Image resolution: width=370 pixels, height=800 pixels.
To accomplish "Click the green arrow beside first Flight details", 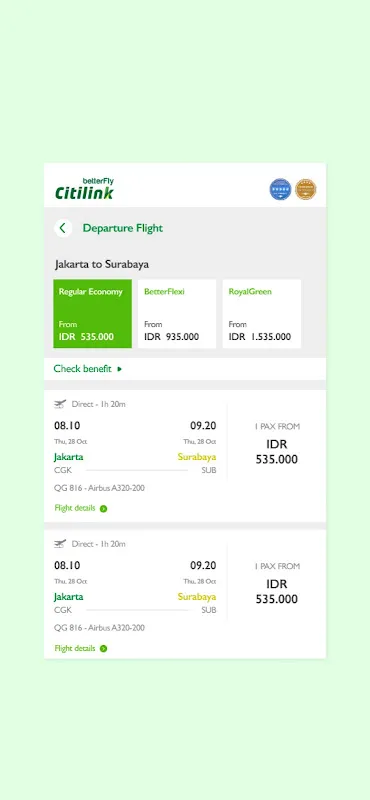I will tap(104, 509).
